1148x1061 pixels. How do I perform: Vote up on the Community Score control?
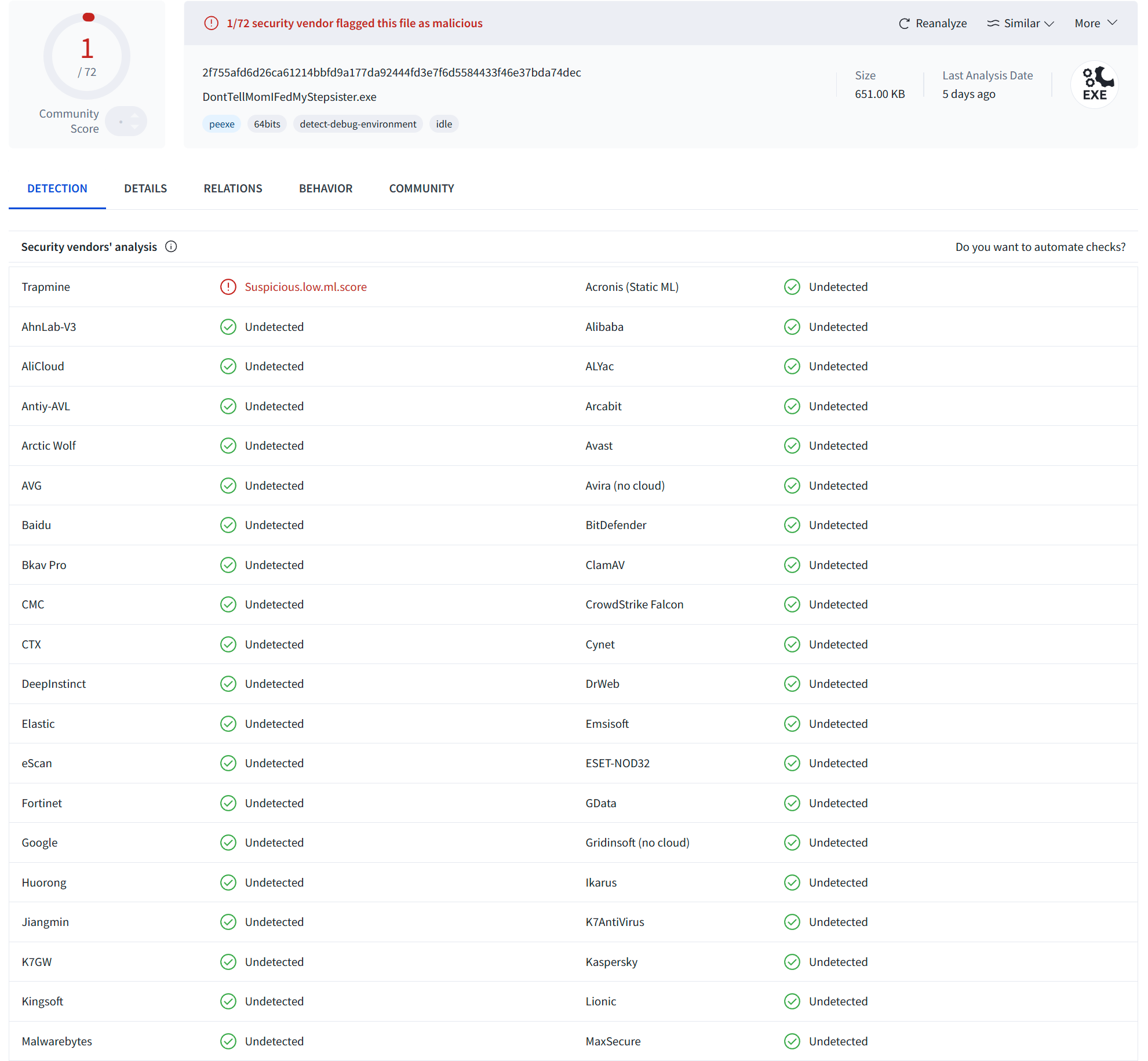[x=134, y=116]
